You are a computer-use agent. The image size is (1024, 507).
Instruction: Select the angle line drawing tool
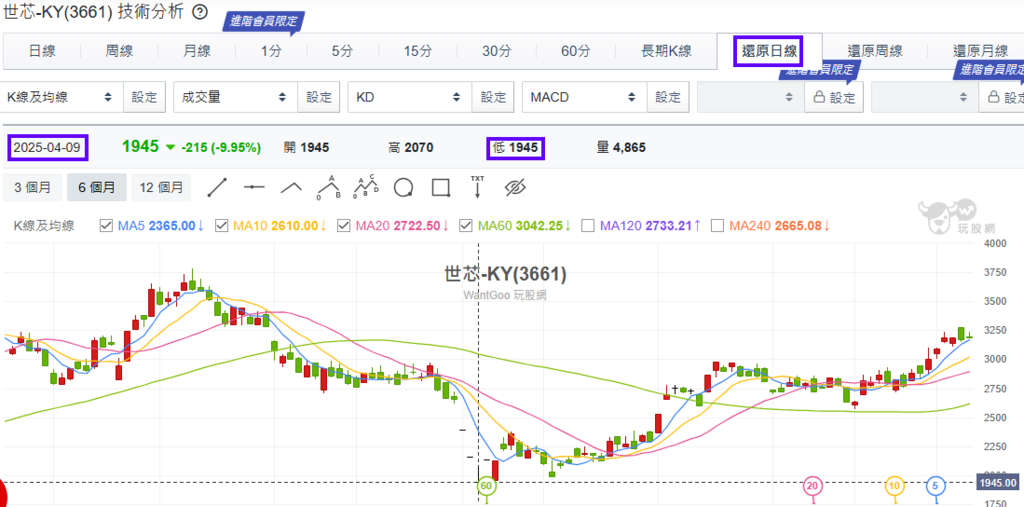pyautogui.click(x=291, y=188)
